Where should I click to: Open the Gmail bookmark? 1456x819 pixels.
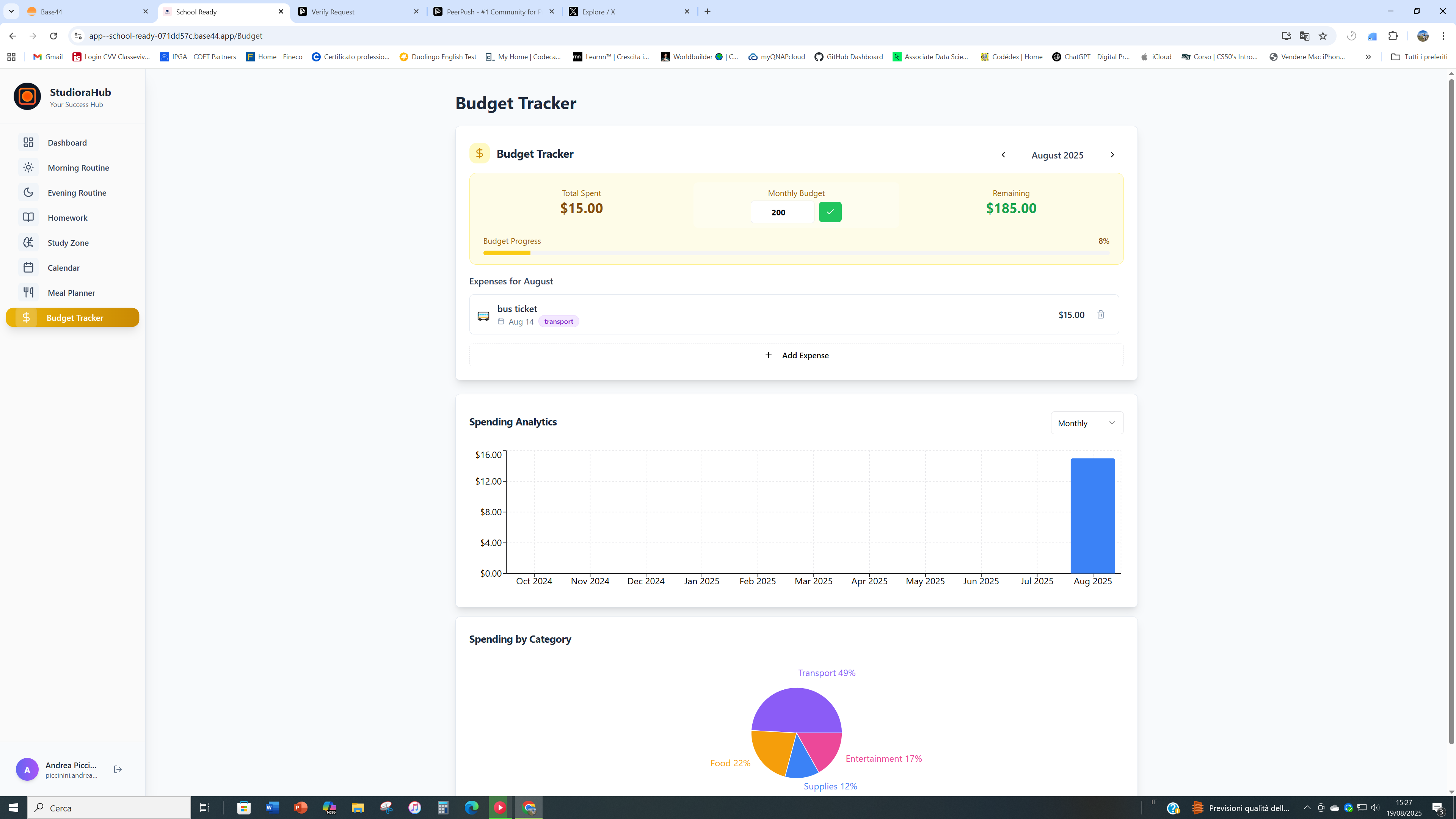tap(48, 56)
